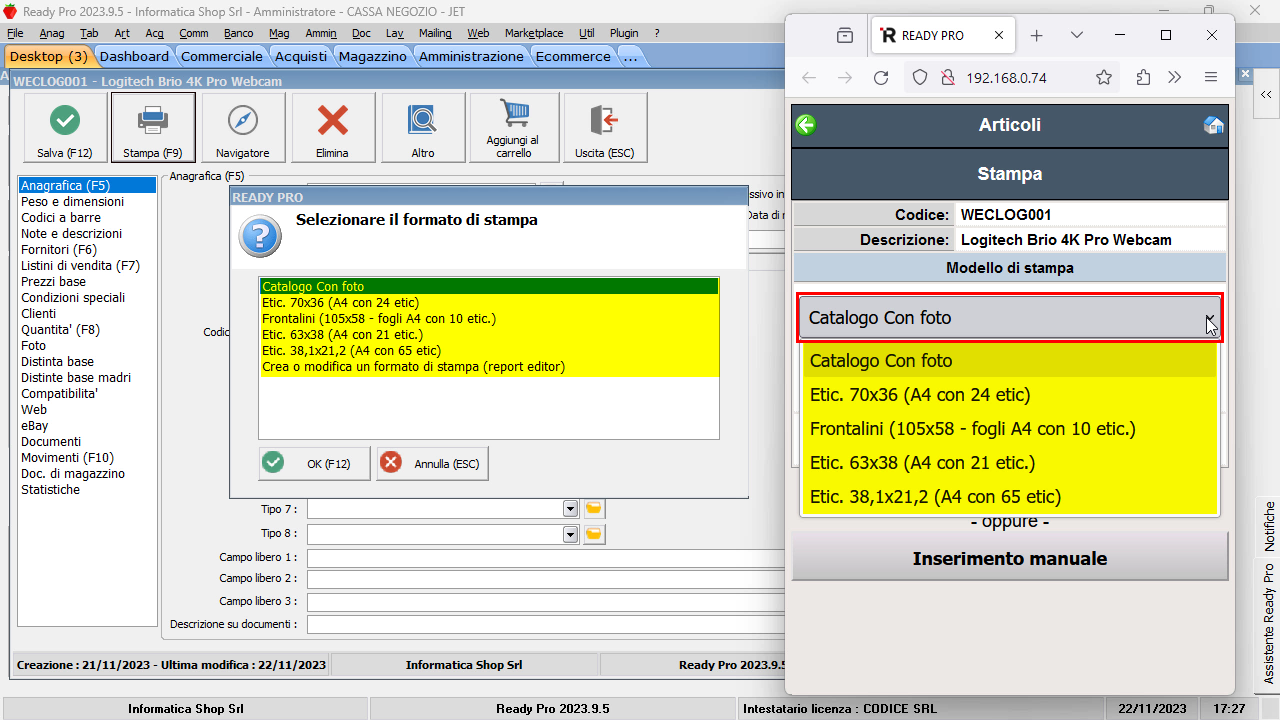Click the home icon in Articoli header

point(1214,125)
